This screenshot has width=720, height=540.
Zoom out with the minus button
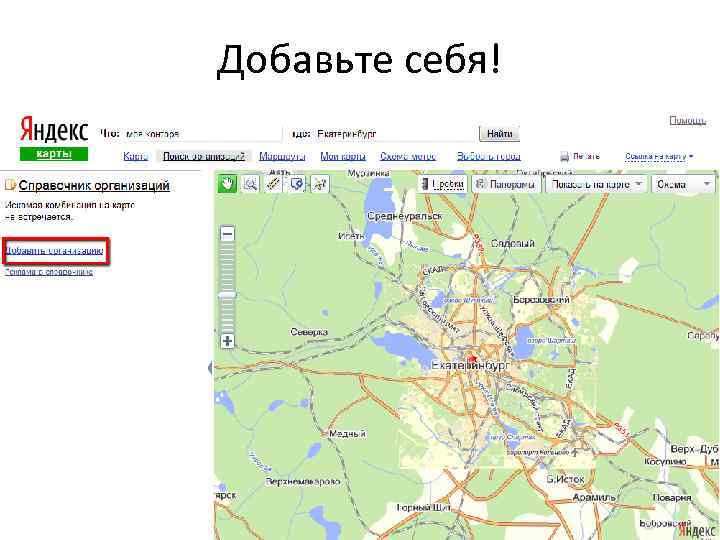click(227, 234)
